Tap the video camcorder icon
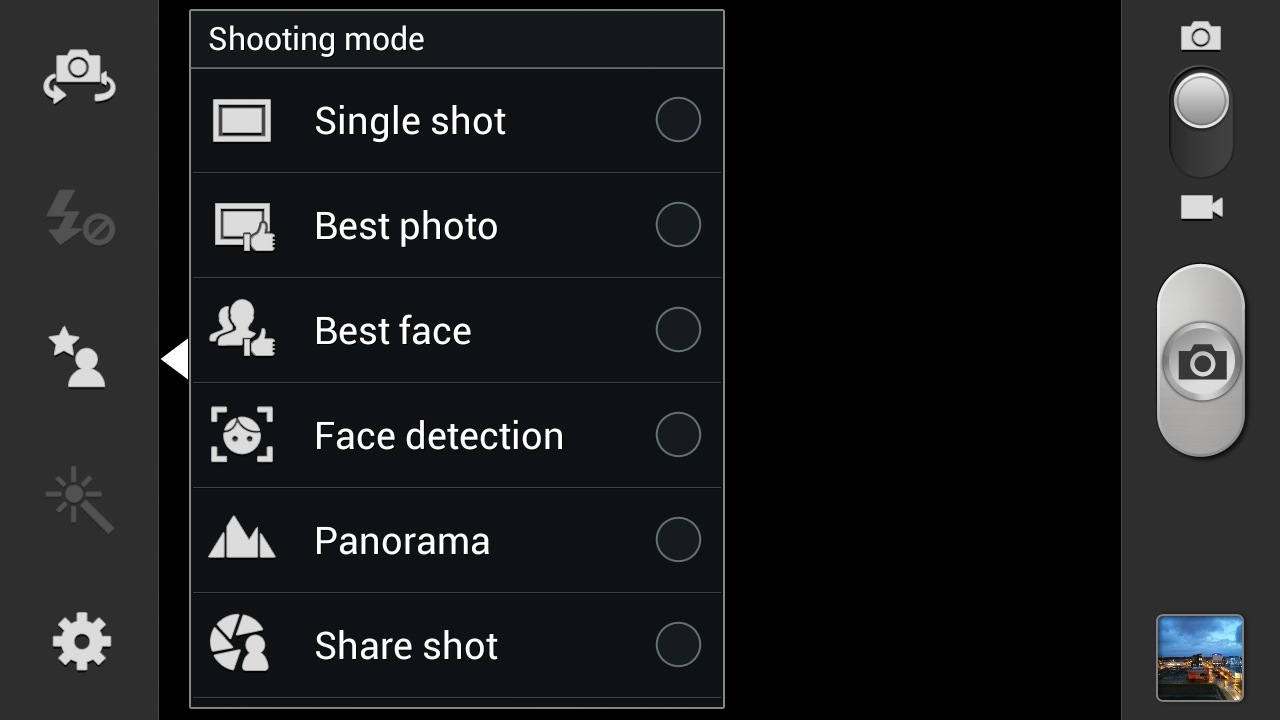Image resolution: width=1280 pixels, height=720 pixels. pyautogui.click(x=1201, y=207)
